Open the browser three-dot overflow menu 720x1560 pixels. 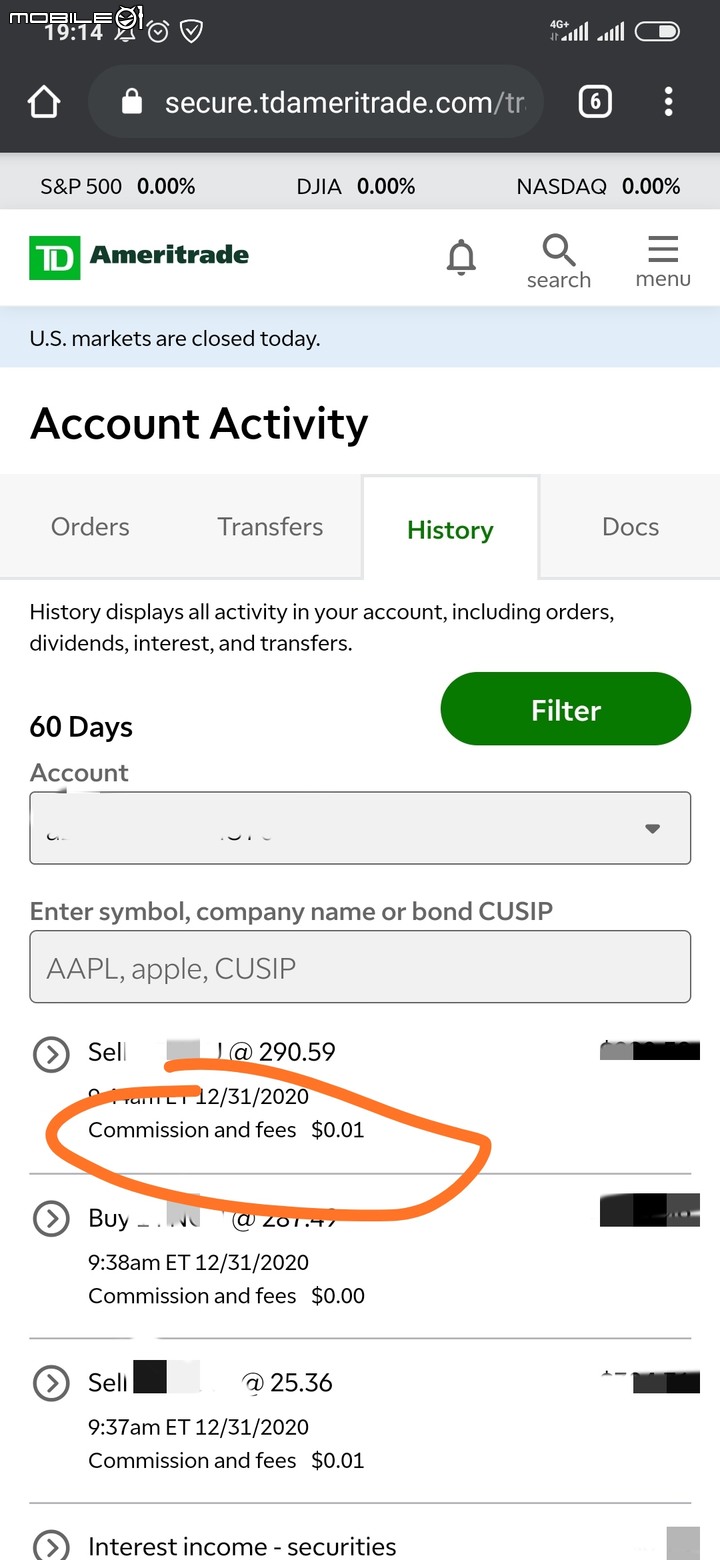pyautogui.click(x=668, y=101)
